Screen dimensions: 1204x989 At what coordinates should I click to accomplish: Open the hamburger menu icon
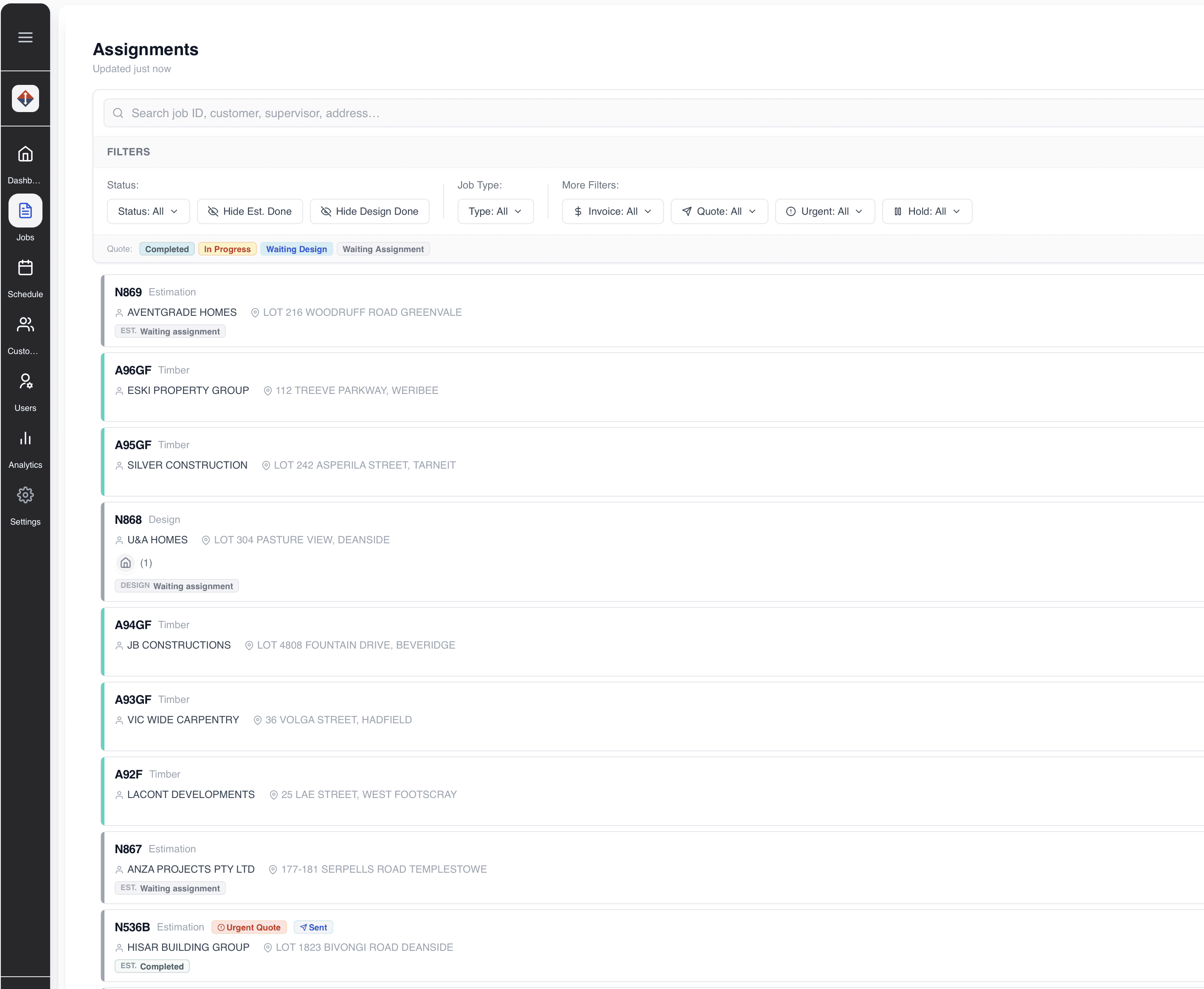[x=25, y=38]
